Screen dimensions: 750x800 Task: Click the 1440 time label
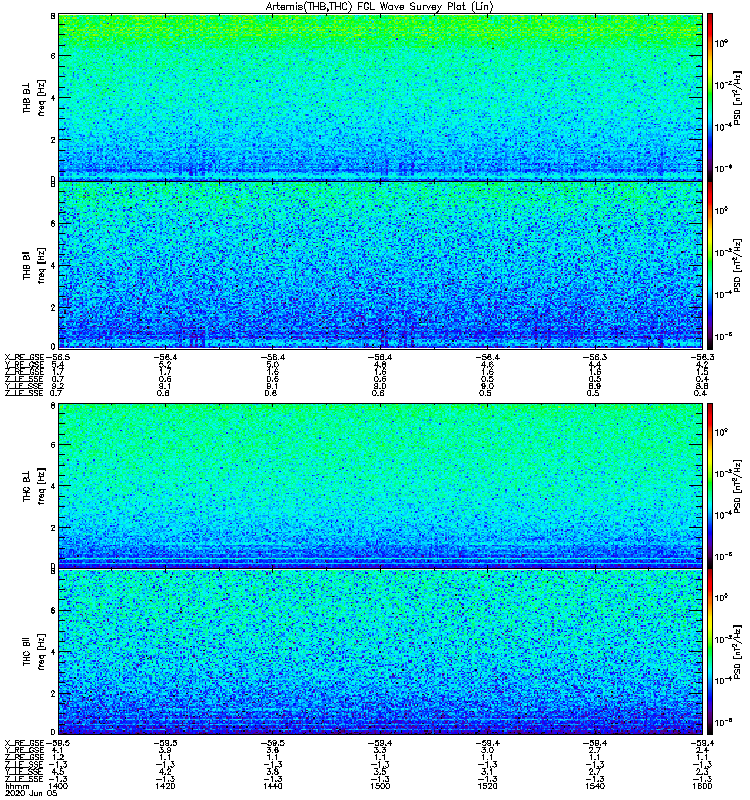click(x=272, y=786)
